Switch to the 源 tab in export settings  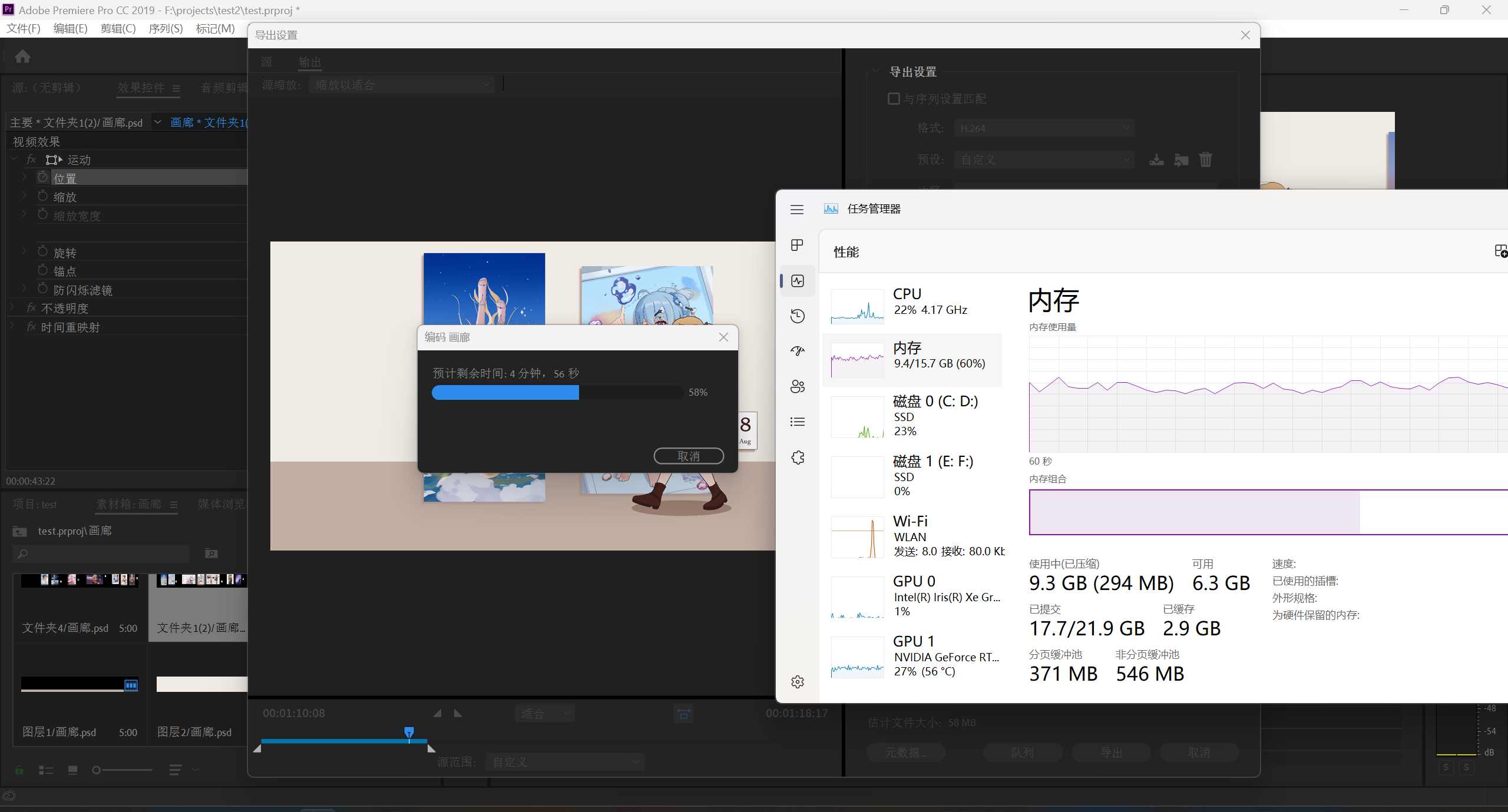coord(267,62)
